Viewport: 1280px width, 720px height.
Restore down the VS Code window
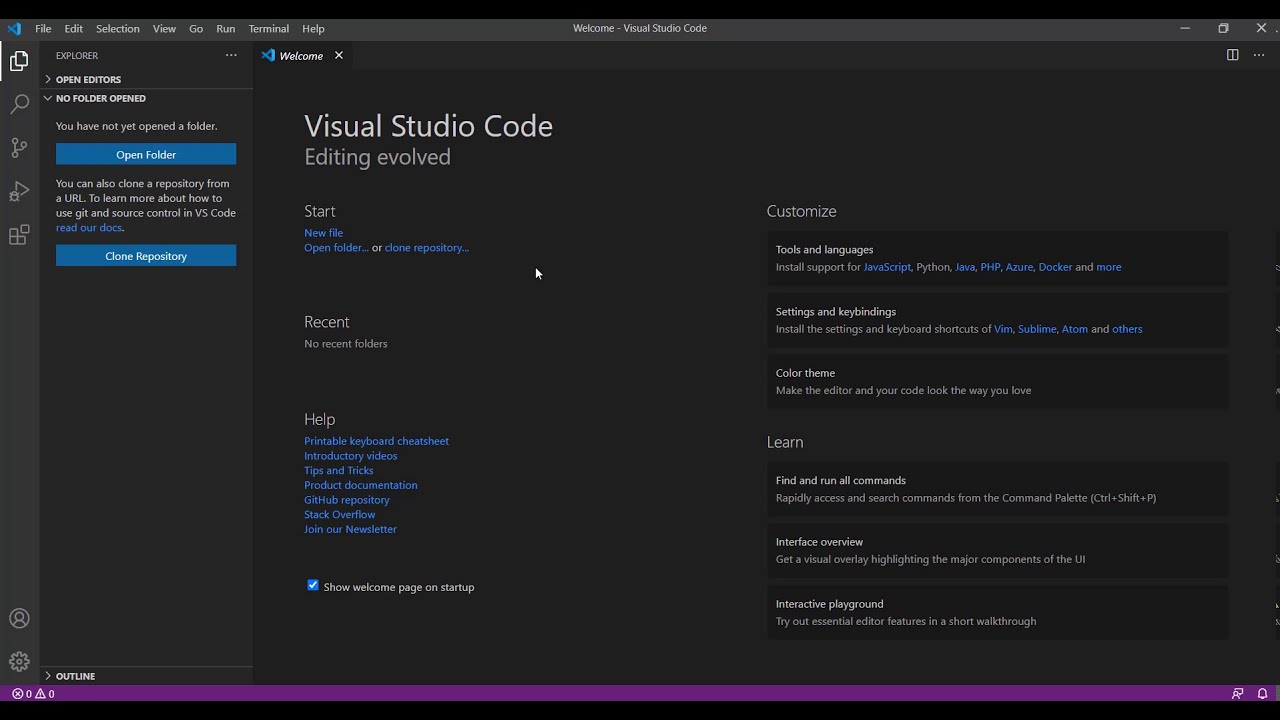pyautogui.click(x=1223, y=28)
